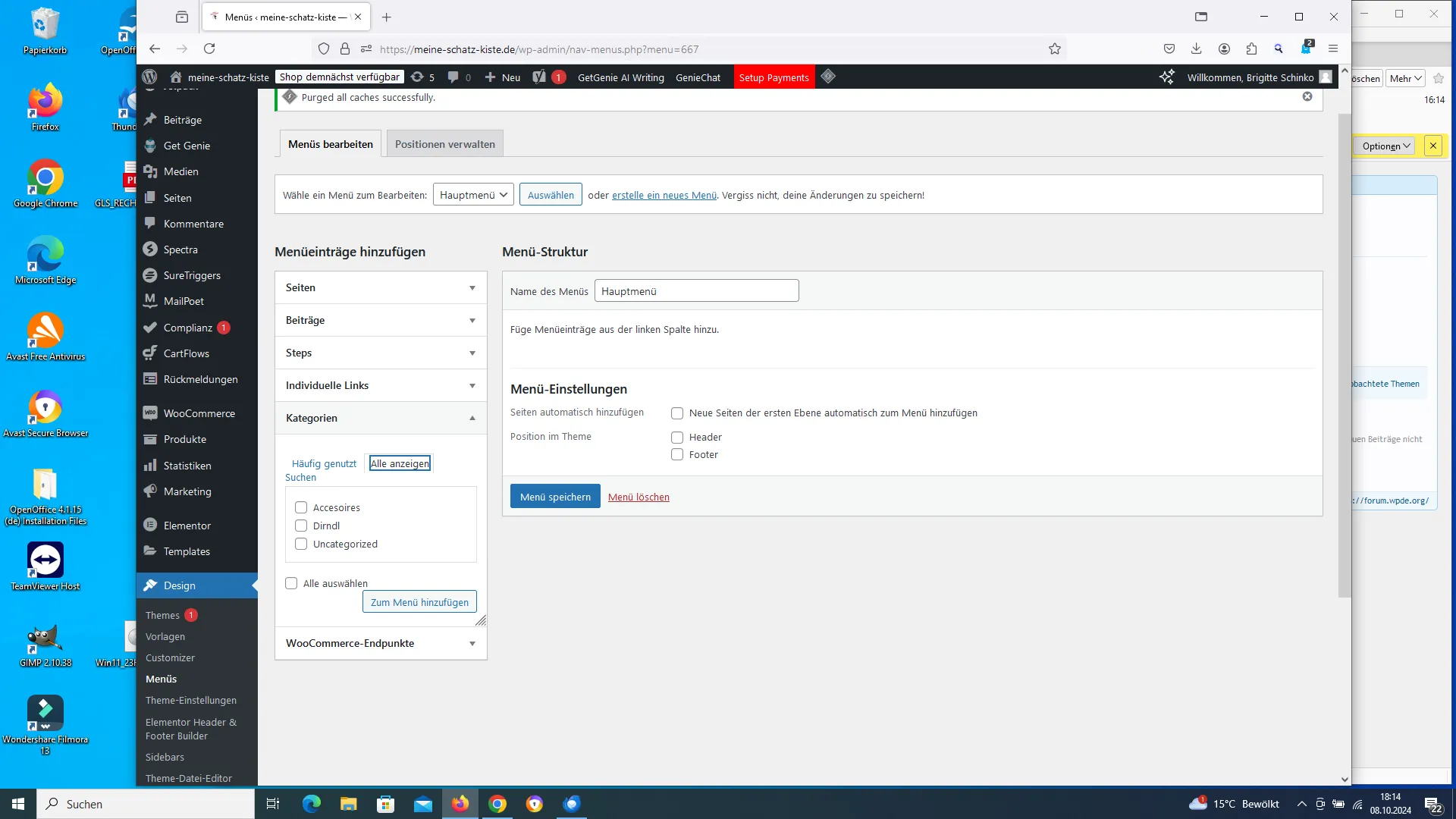Open Elementor from the admin sidebar
This screenshot has width=1456, height=819.
tap(187, 526)
